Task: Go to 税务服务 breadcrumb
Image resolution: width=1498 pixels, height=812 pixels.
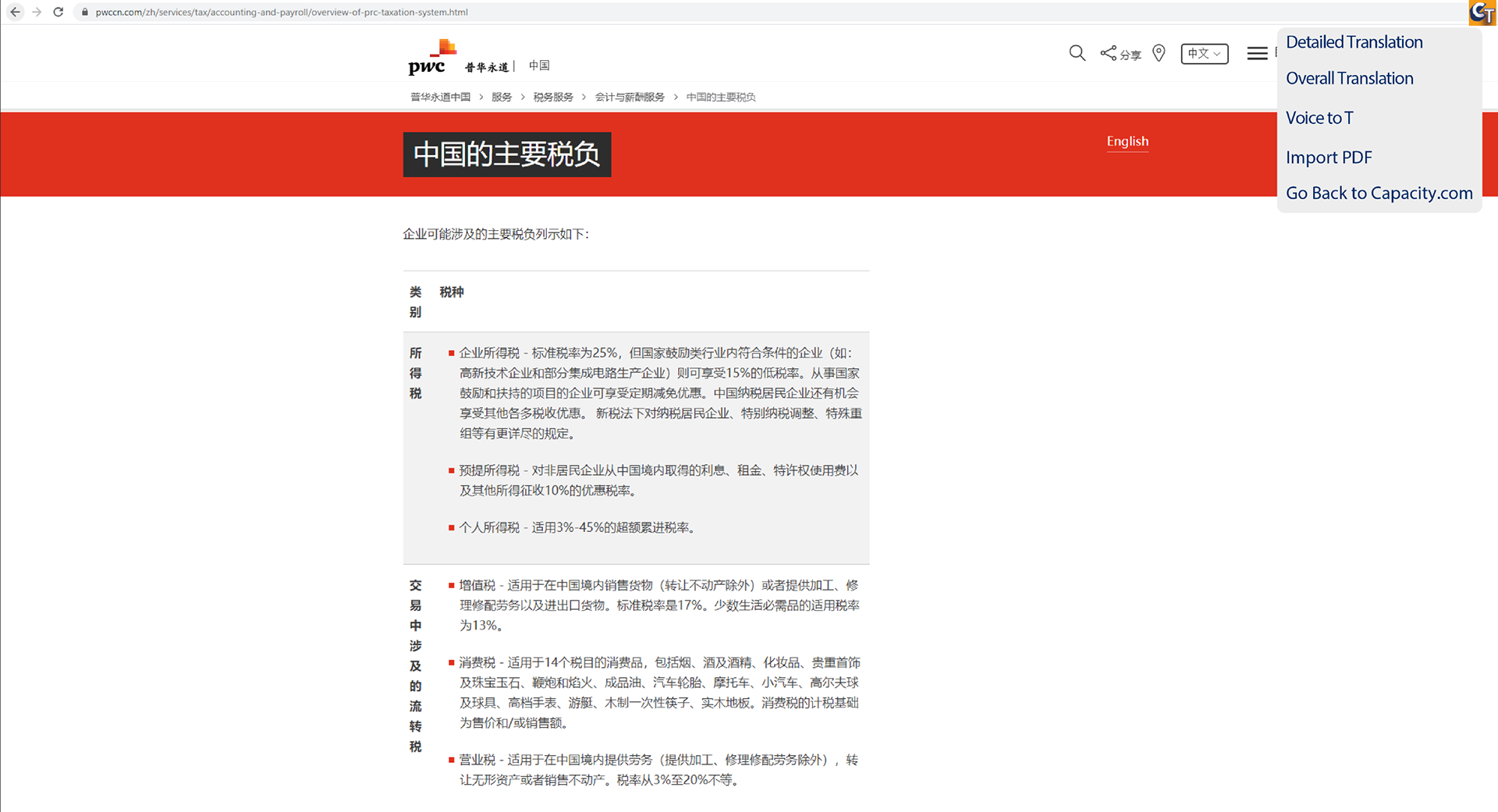Action: click(553, 97)
